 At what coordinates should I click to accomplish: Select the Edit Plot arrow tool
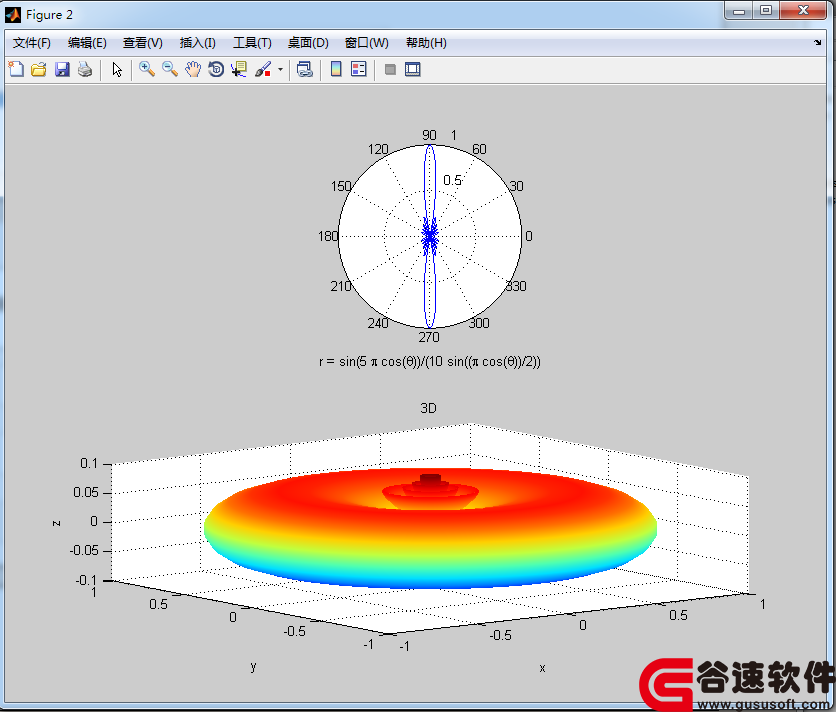coord(117,69)
